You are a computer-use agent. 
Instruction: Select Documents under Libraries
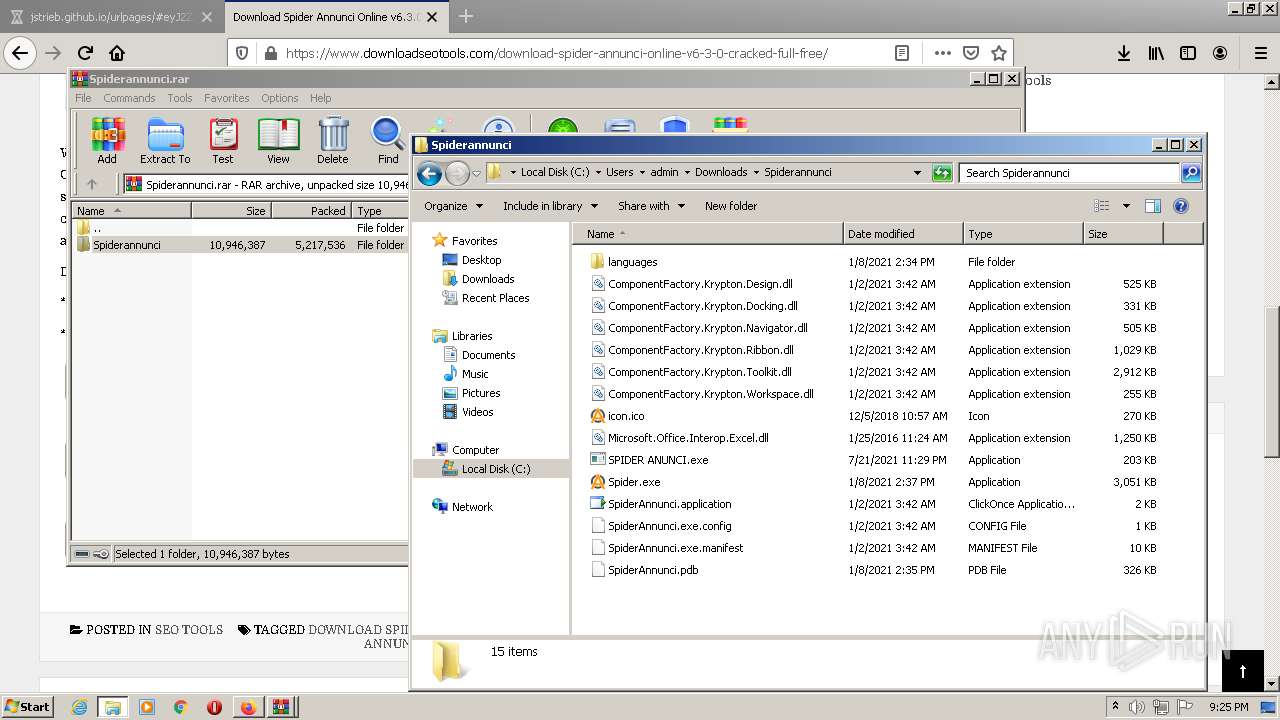(488, 355)
